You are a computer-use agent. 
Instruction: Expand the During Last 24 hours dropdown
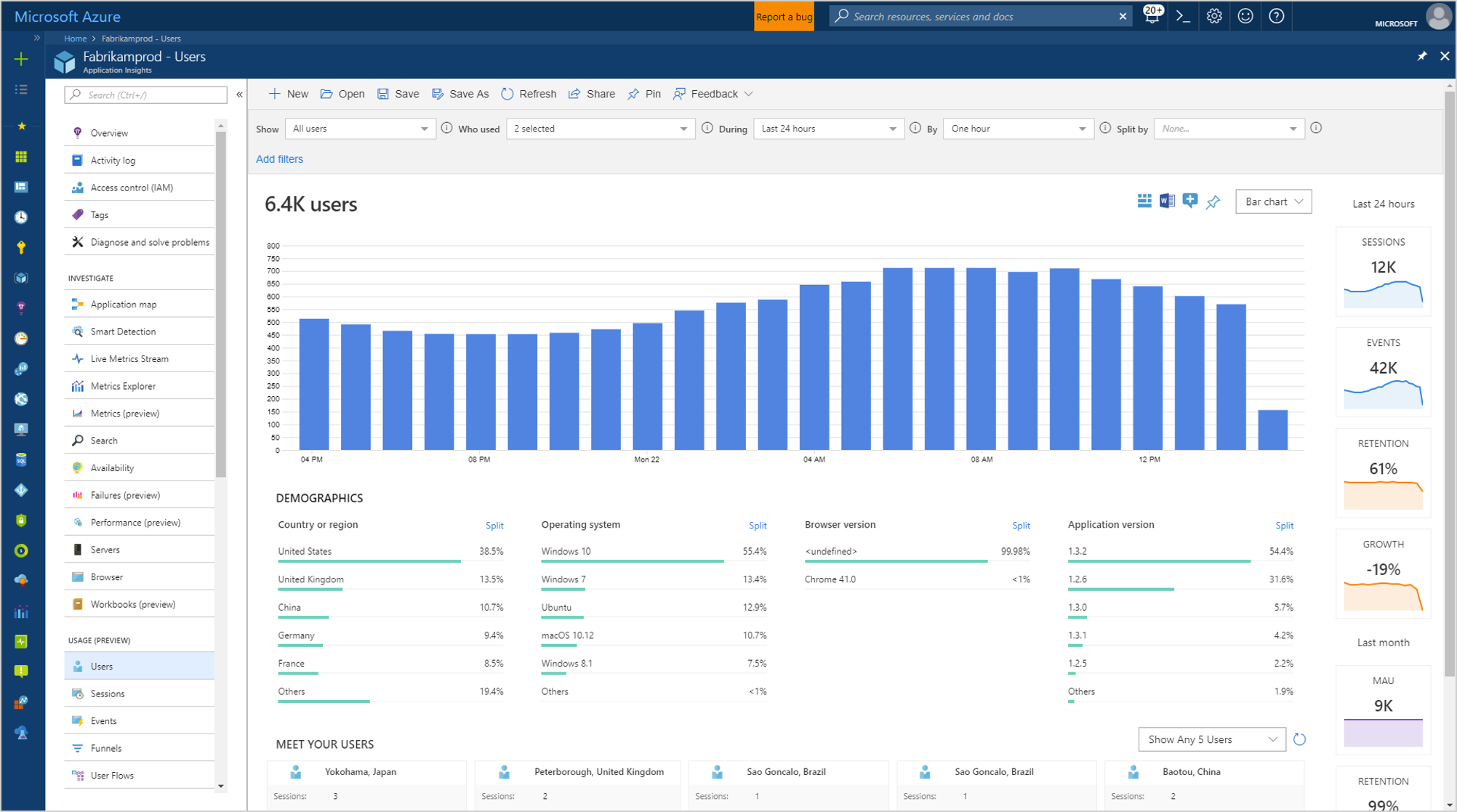(x=828, y=129)
